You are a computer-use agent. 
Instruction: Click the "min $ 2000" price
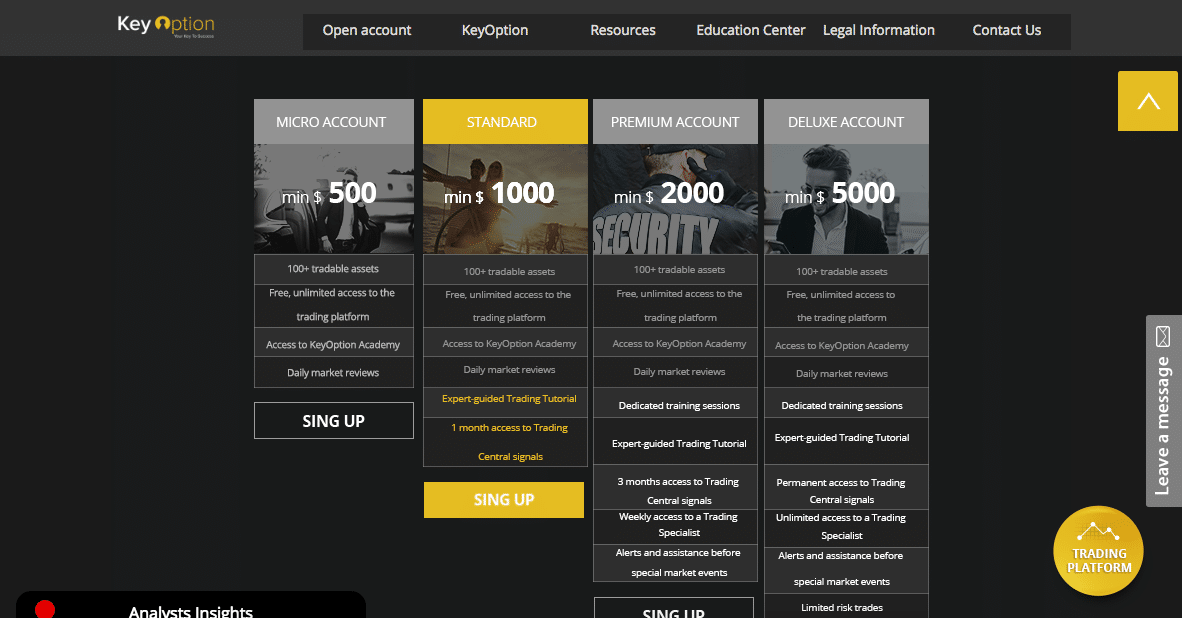coord(669,194)
